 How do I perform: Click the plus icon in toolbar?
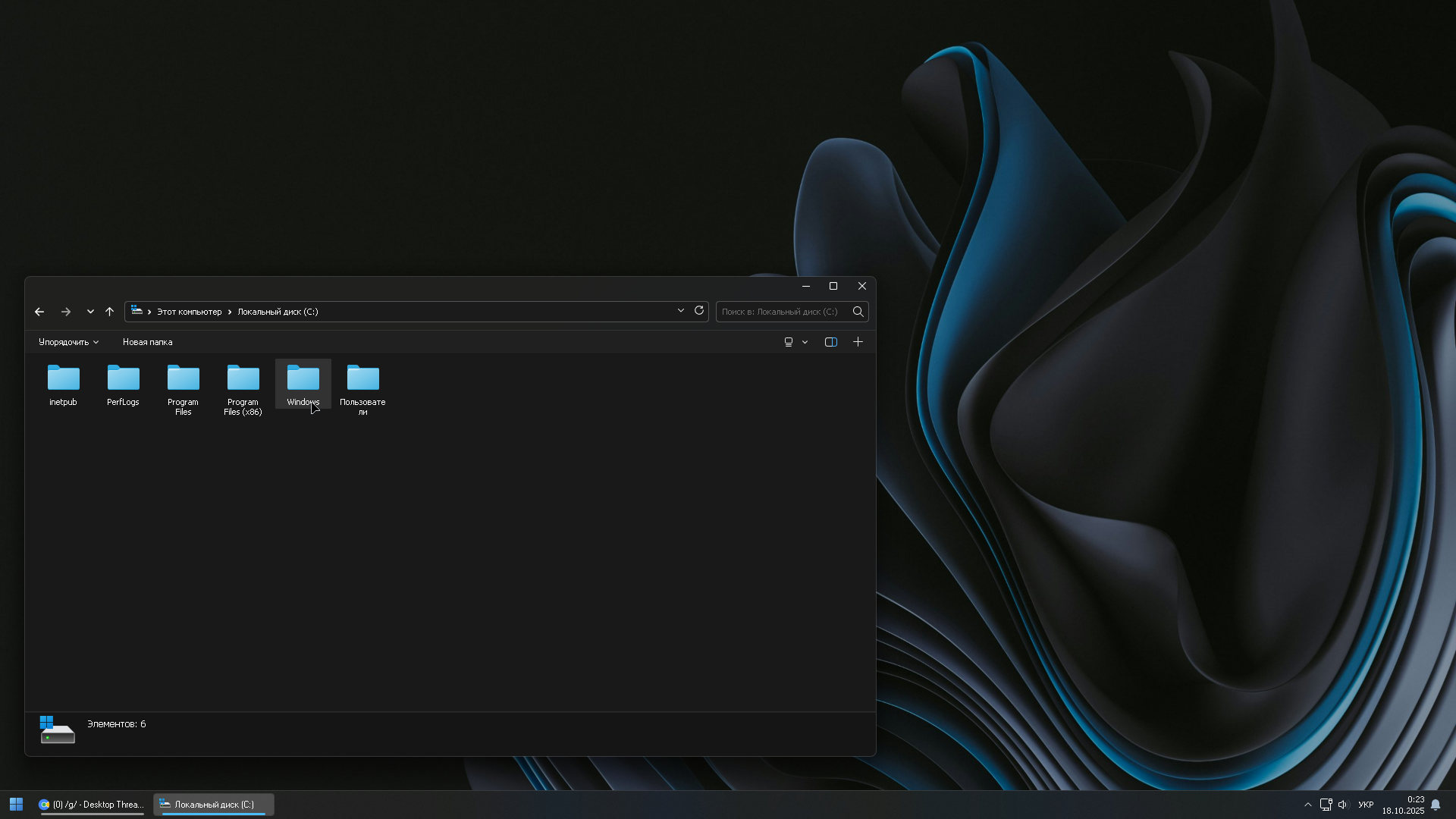(x=858, y=342)
